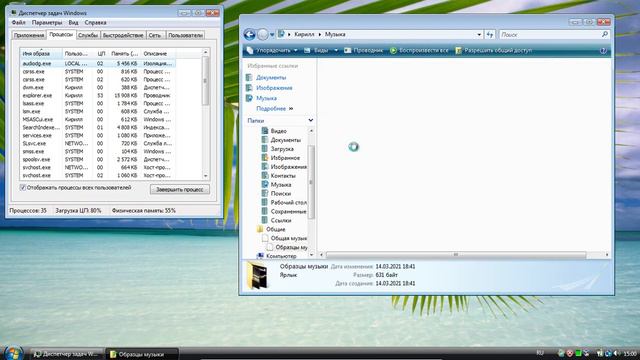
Task: Switch to Приложения tab
Action: tap(29, 36)
